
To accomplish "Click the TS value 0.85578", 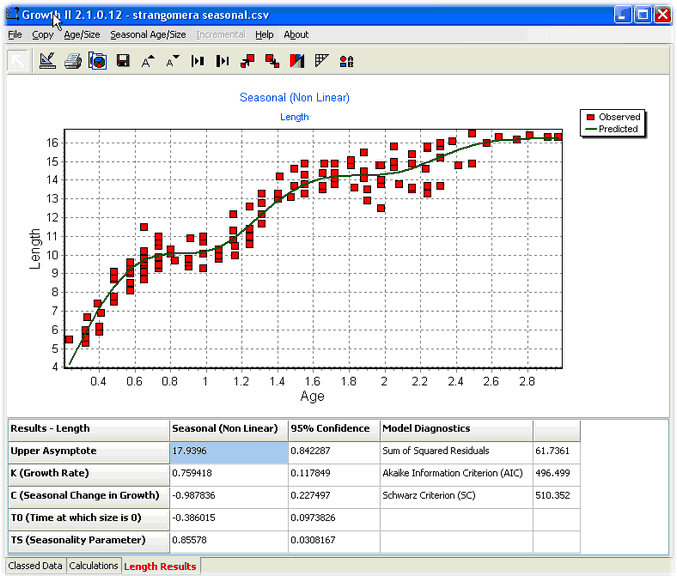I will (x=229, y=540).
